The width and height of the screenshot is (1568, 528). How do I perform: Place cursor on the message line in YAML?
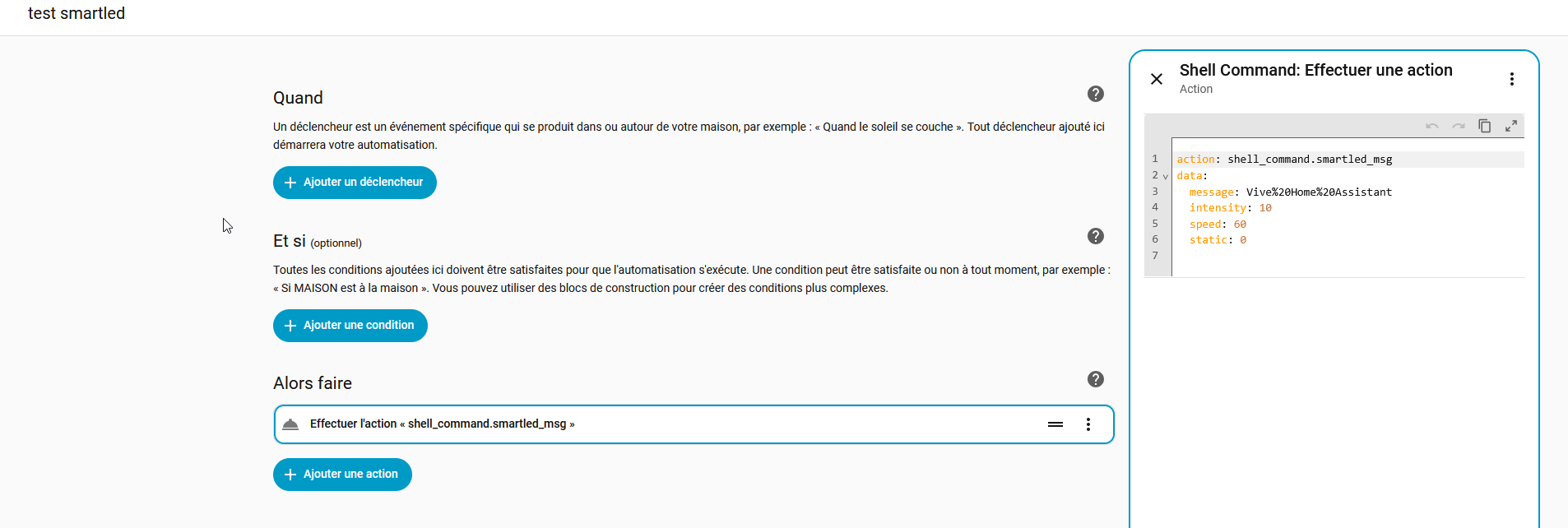(1318, 192)
